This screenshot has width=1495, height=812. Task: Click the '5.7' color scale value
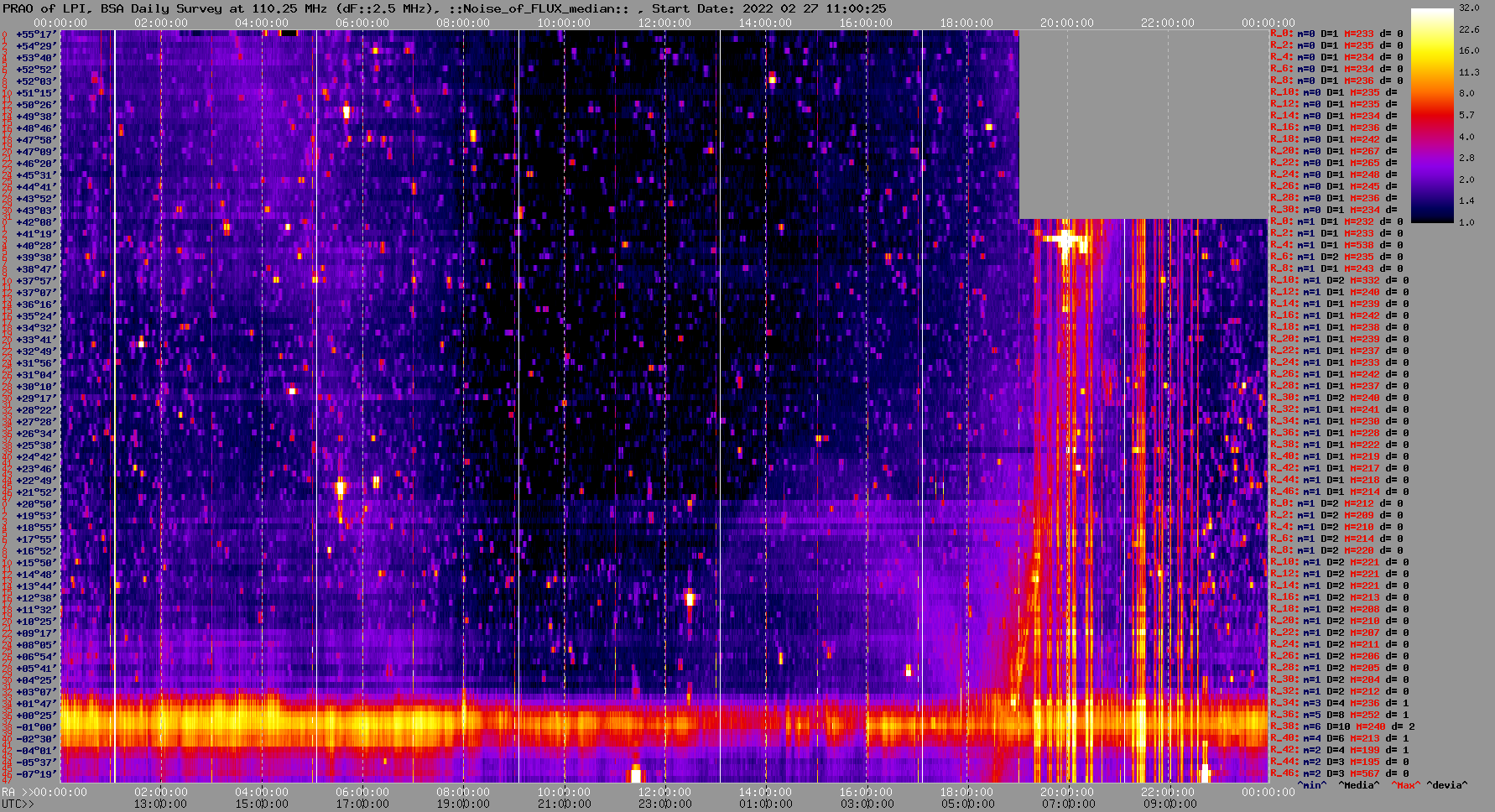(x=1466, y=115)
